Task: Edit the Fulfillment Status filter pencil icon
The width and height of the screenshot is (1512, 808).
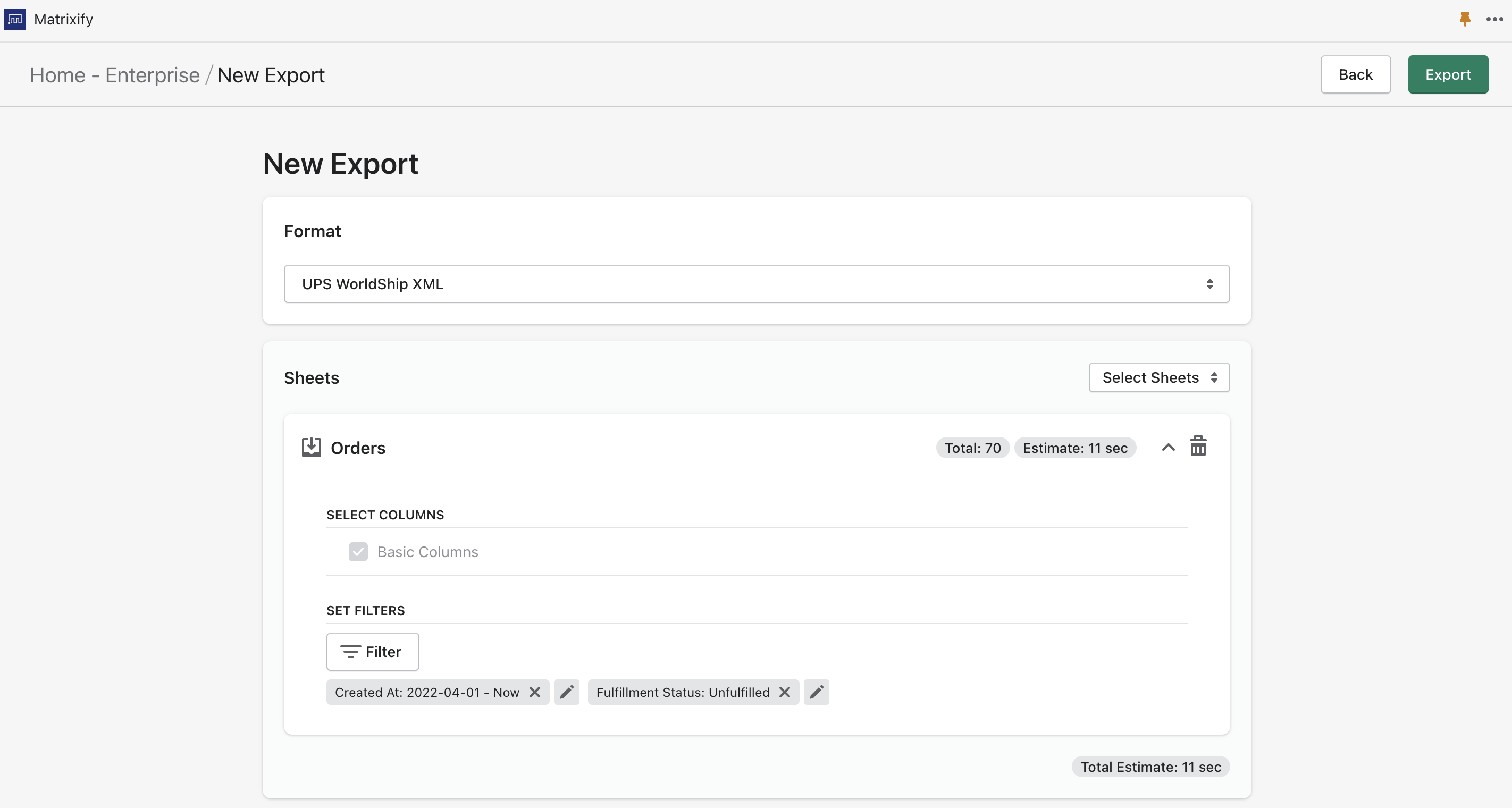Action: coord(816,693)
